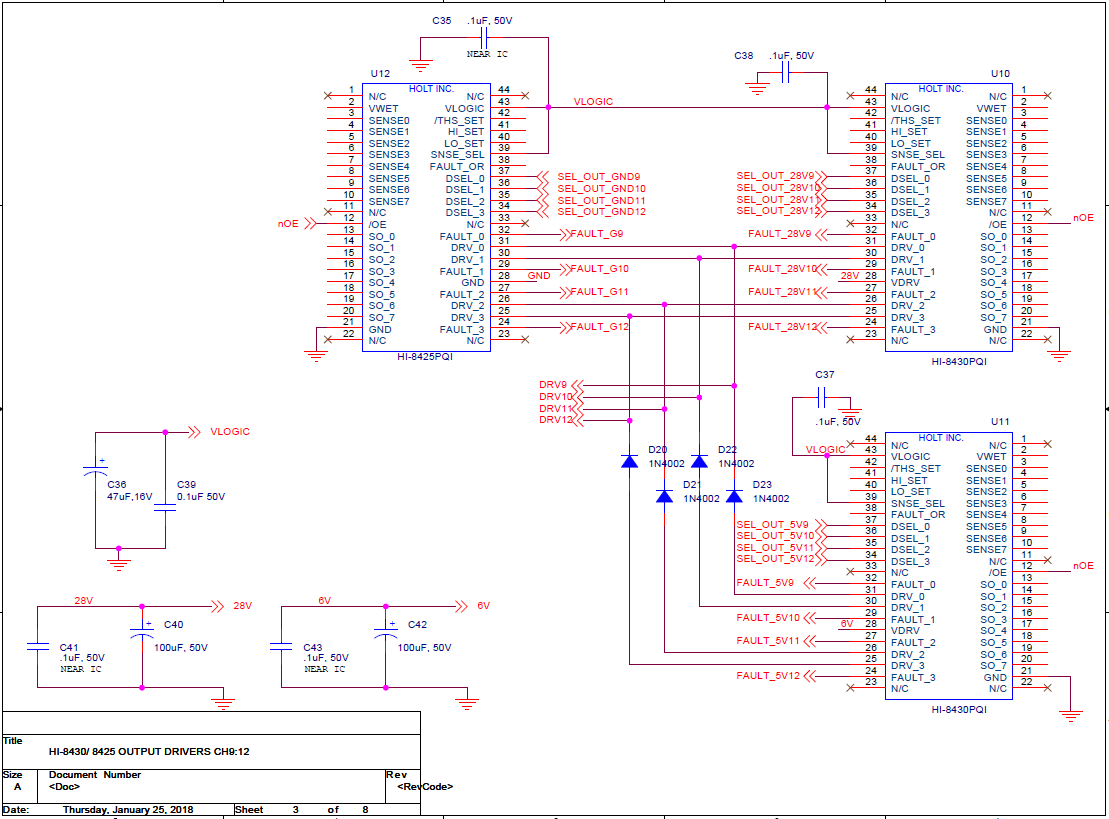Viewport: 1109px width, 819px height.
Task: Click VLOGIC port above C36
Action: click(x=219, y=432)
